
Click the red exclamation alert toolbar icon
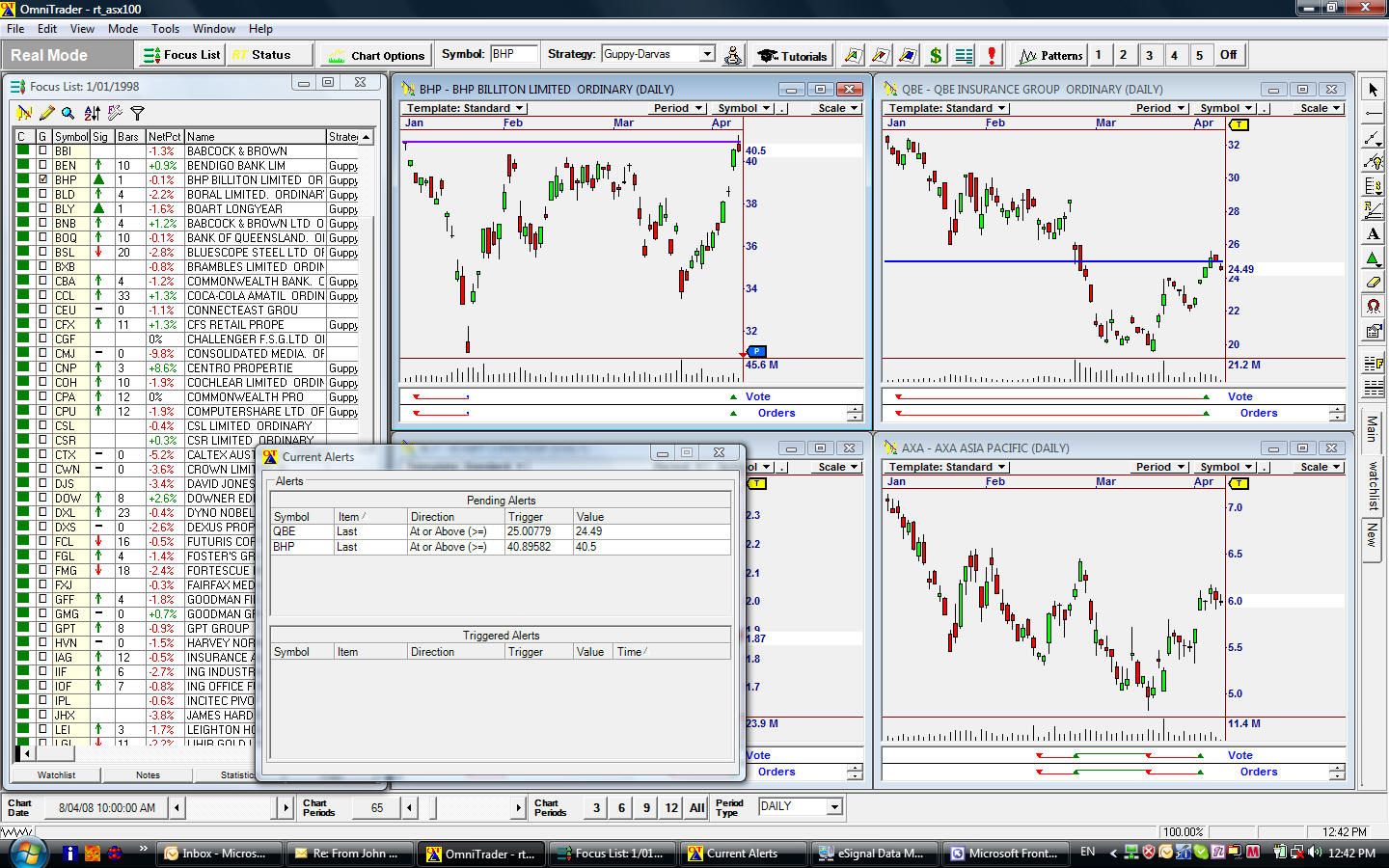[991, 55]
